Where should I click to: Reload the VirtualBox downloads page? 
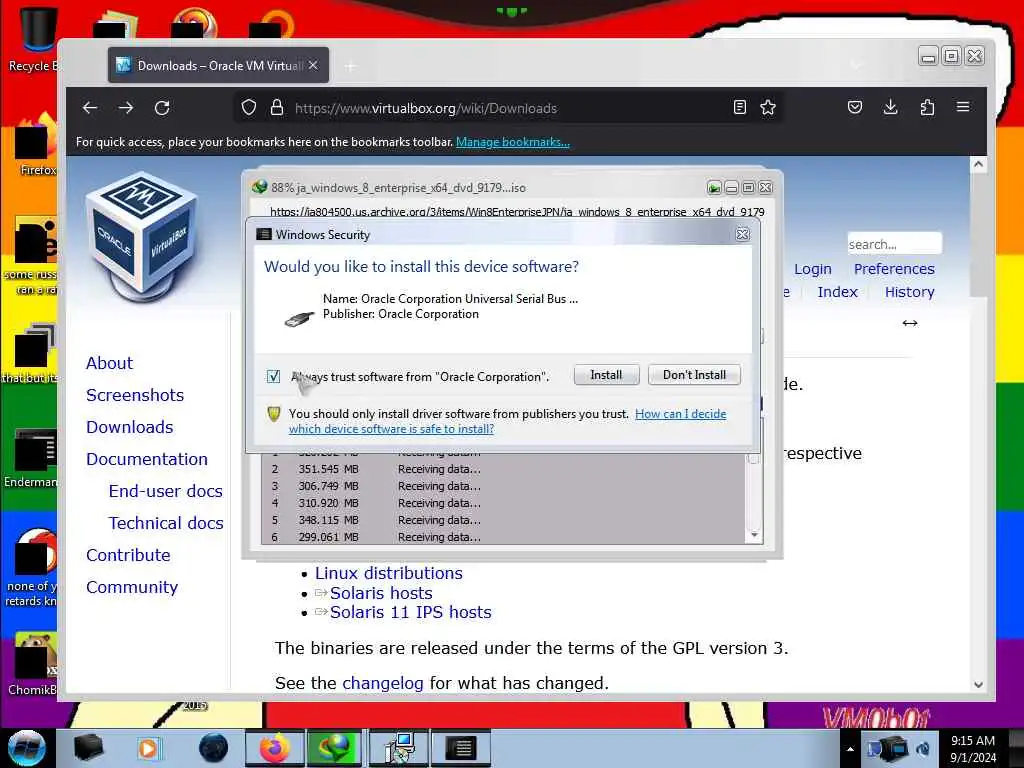tap(162, 108)
